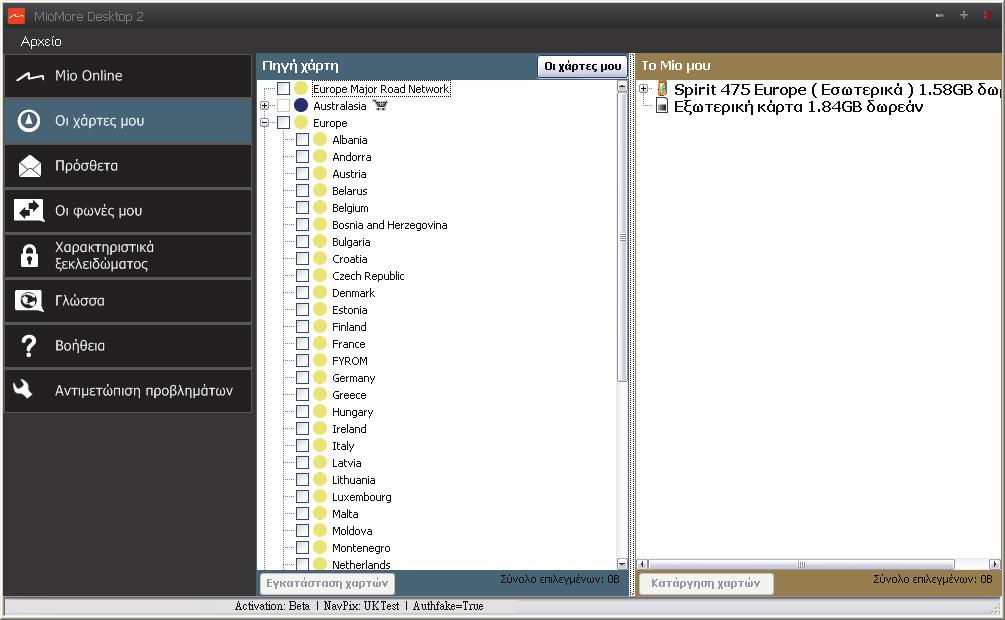The image size is (1005, 620).
Task: Click yellow map dot next to Greece
Action: [x=320, y=394]
